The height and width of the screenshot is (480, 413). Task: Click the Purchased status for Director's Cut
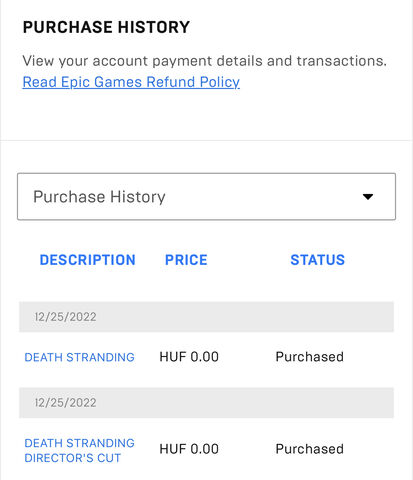point(309,449)
